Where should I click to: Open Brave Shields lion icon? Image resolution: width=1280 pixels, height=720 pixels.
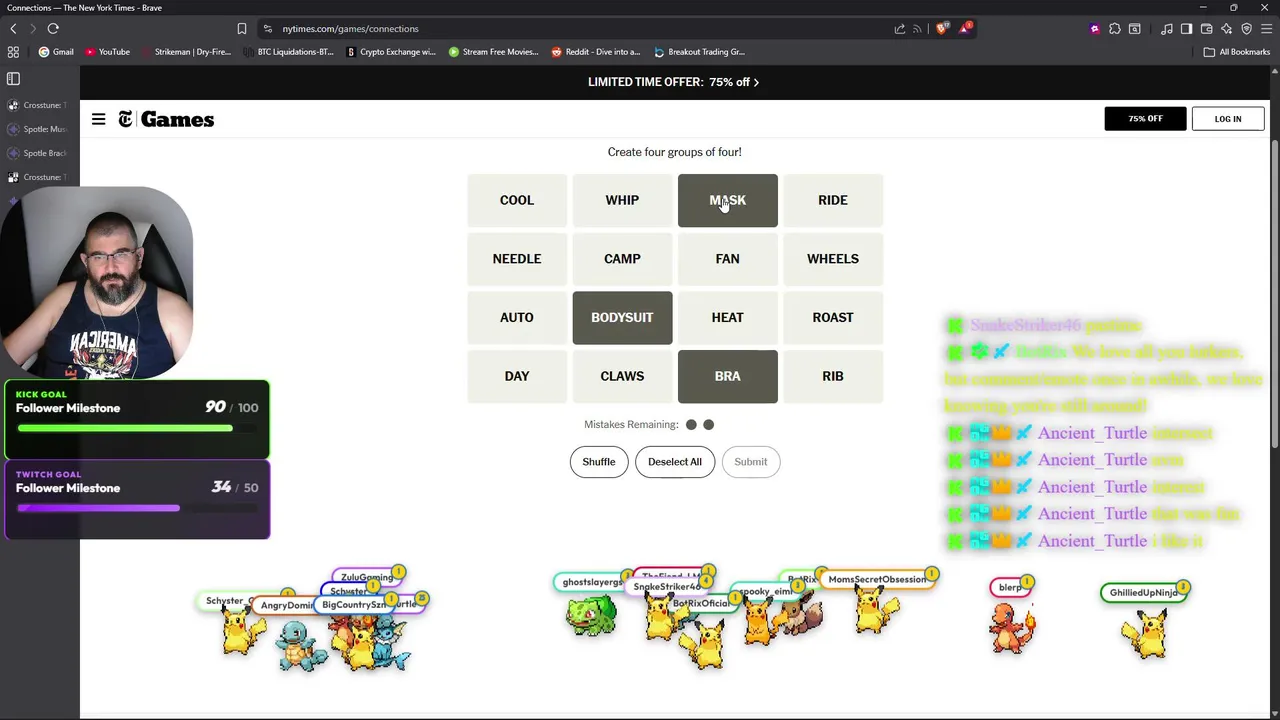[942, 29]
